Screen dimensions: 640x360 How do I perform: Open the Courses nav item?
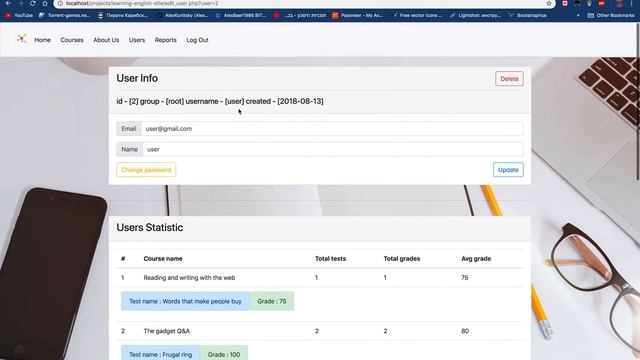72,40
